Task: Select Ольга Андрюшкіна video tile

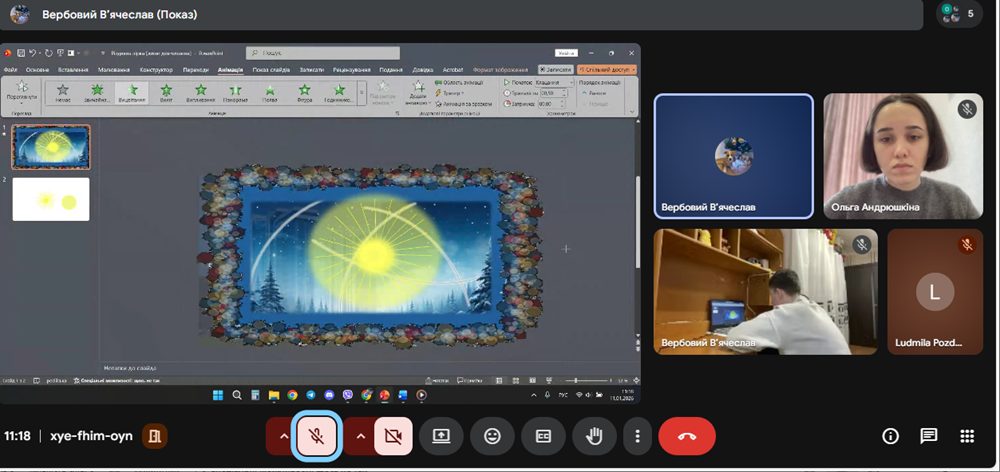Action: 903,156
